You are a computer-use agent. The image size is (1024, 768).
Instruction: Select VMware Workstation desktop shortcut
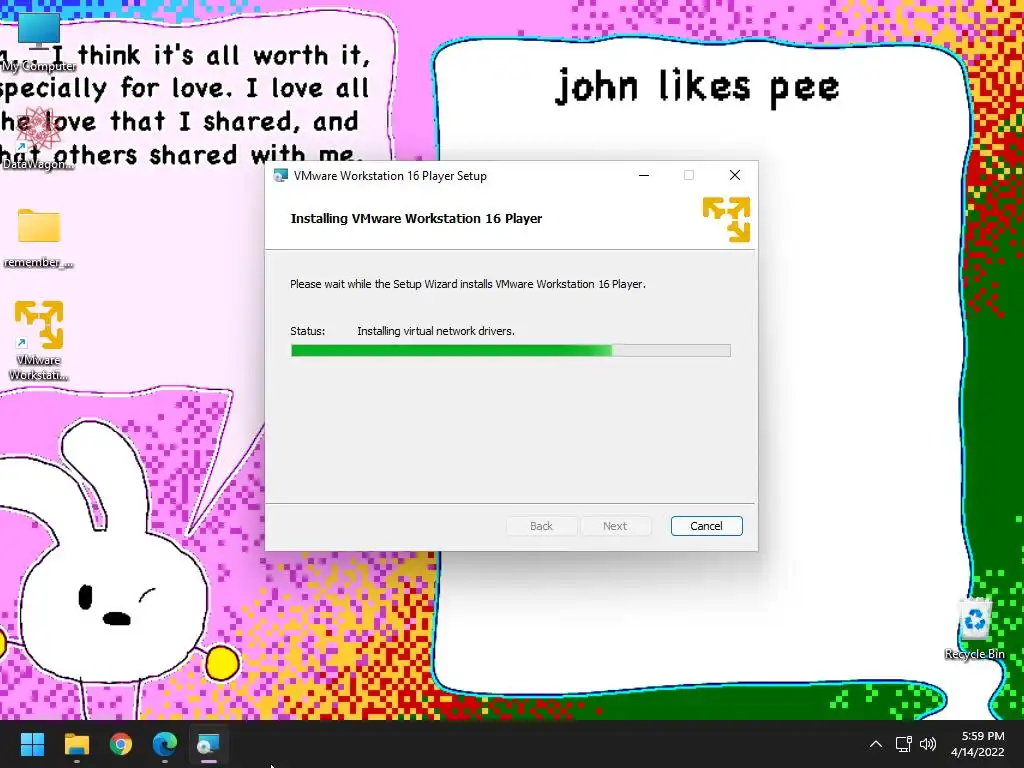click(39, 341)
